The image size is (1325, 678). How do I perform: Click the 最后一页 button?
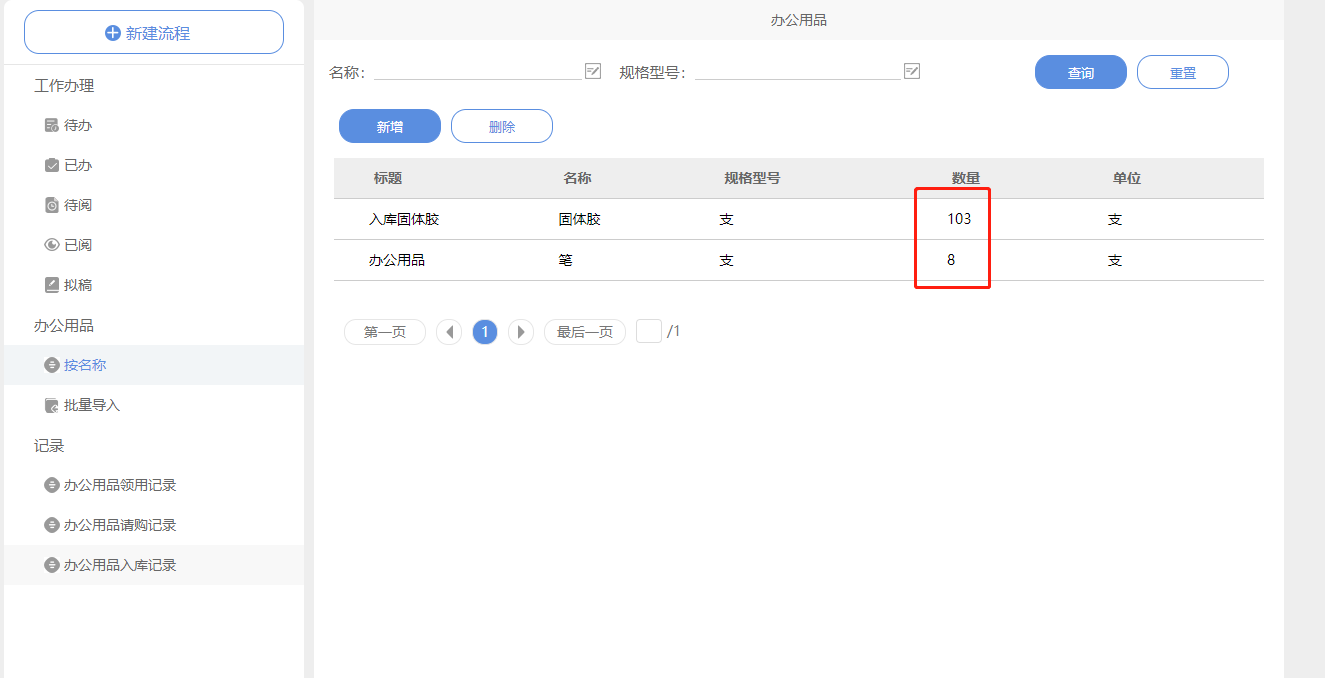click(x=585, y=332)
